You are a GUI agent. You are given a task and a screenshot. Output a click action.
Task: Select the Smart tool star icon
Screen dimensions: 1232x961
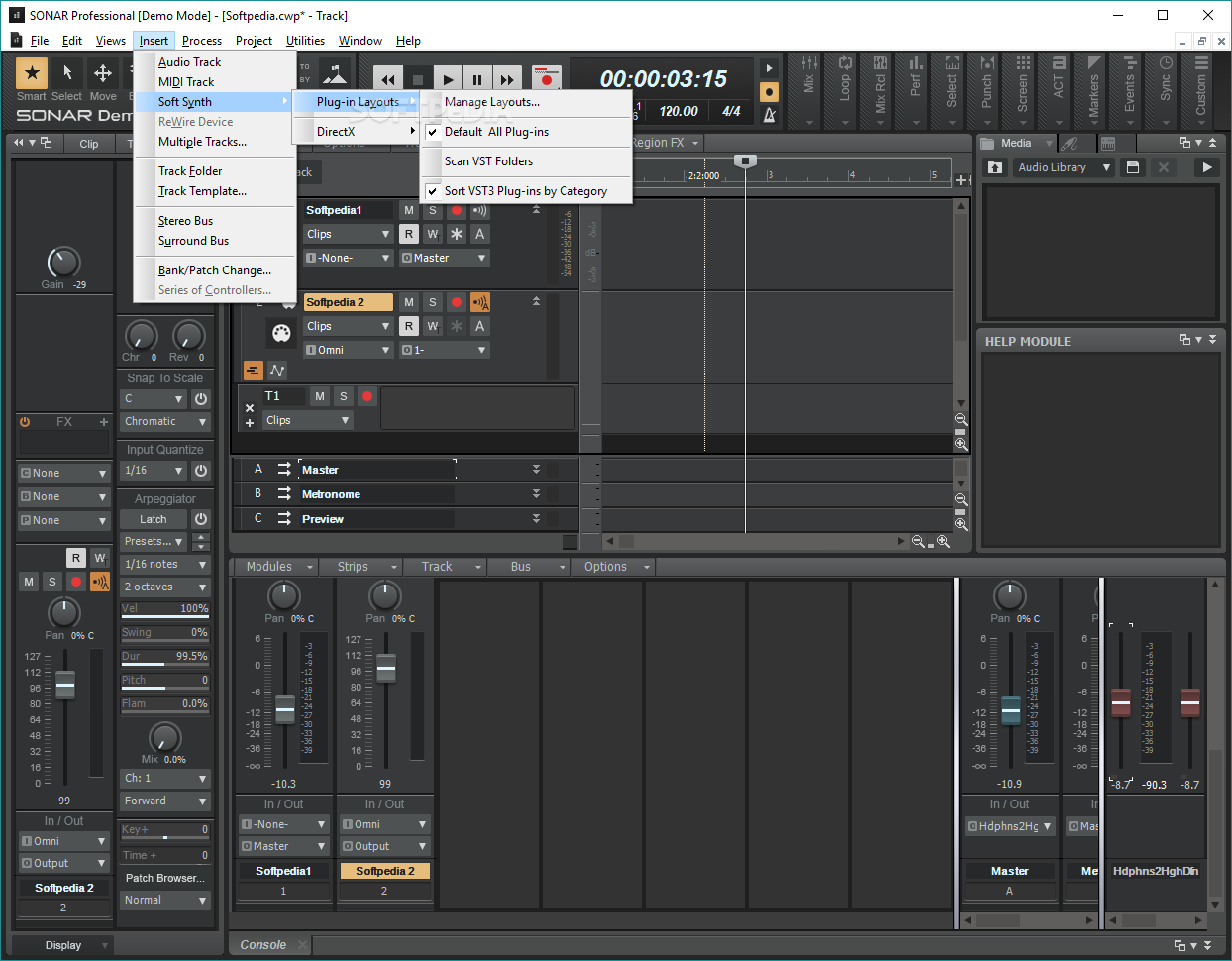point(32,72)
